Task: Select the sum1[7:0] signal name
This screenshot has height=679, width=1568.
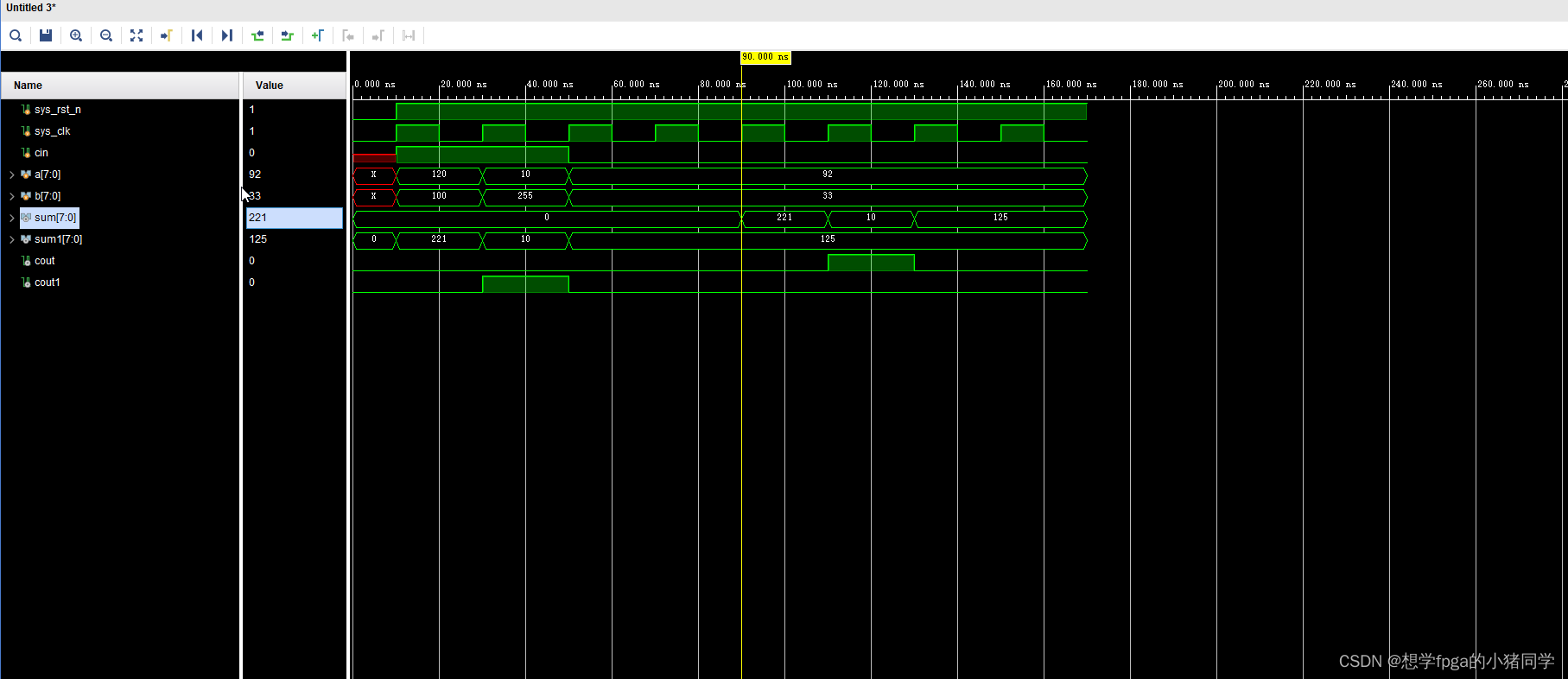Action: click(58, 239)
